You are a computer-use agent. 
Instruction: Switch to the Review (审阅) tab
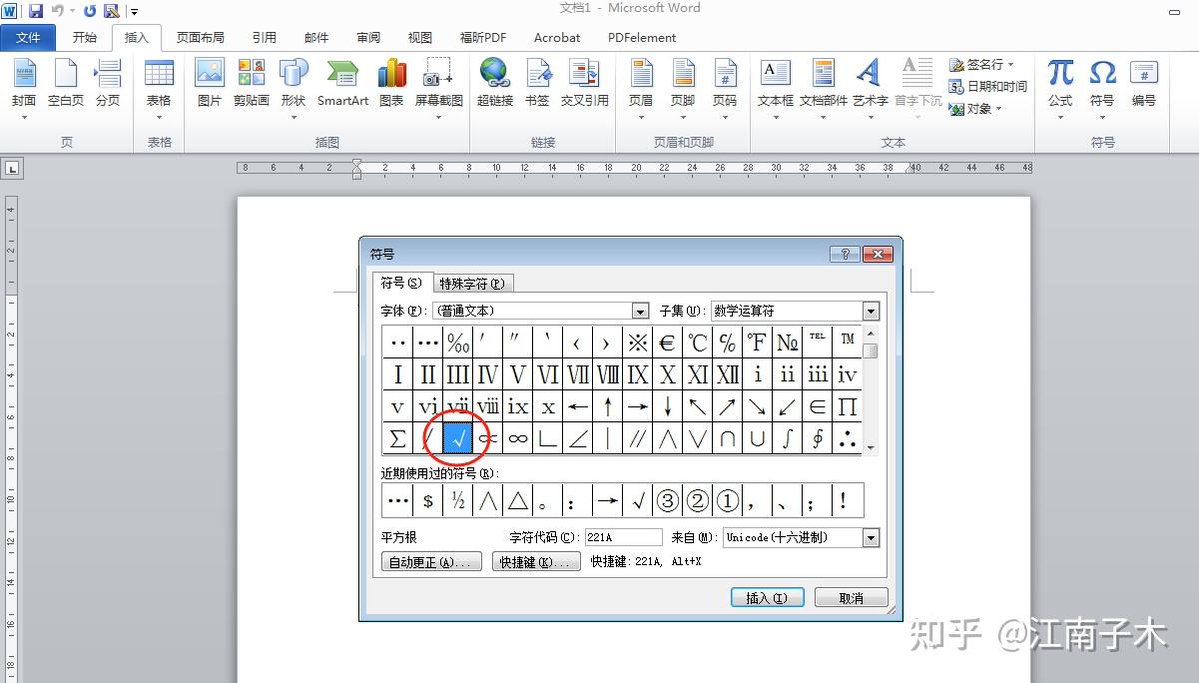coord(368,37)
